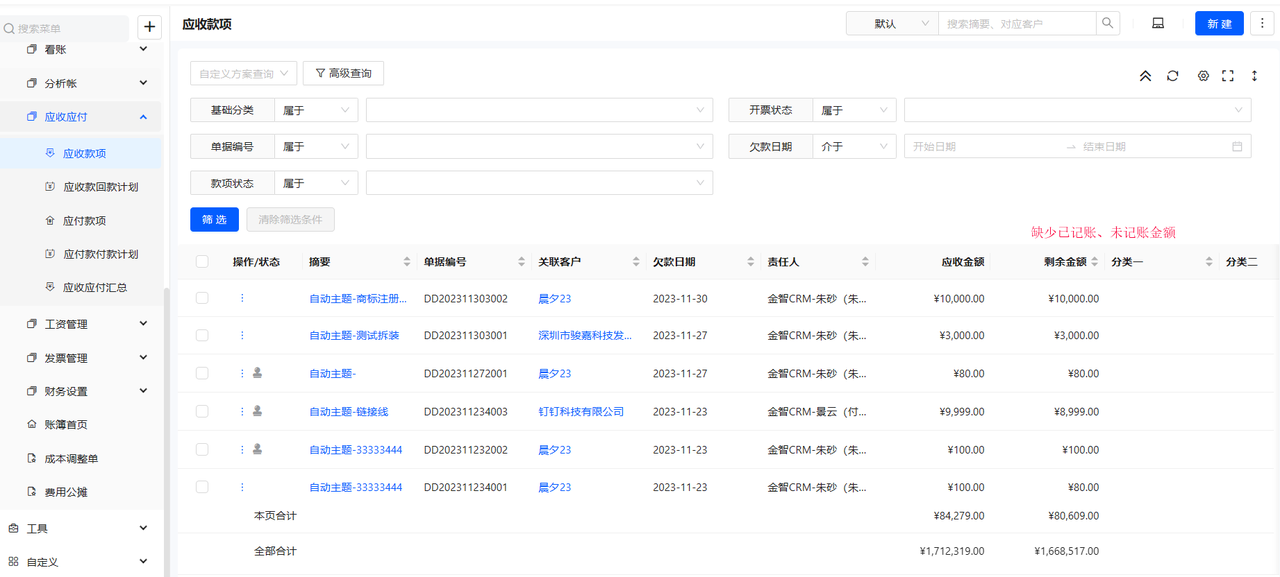The image size is (1280, 577).
Task: Open 基础分类 value select box
Action: coord(539,110)
